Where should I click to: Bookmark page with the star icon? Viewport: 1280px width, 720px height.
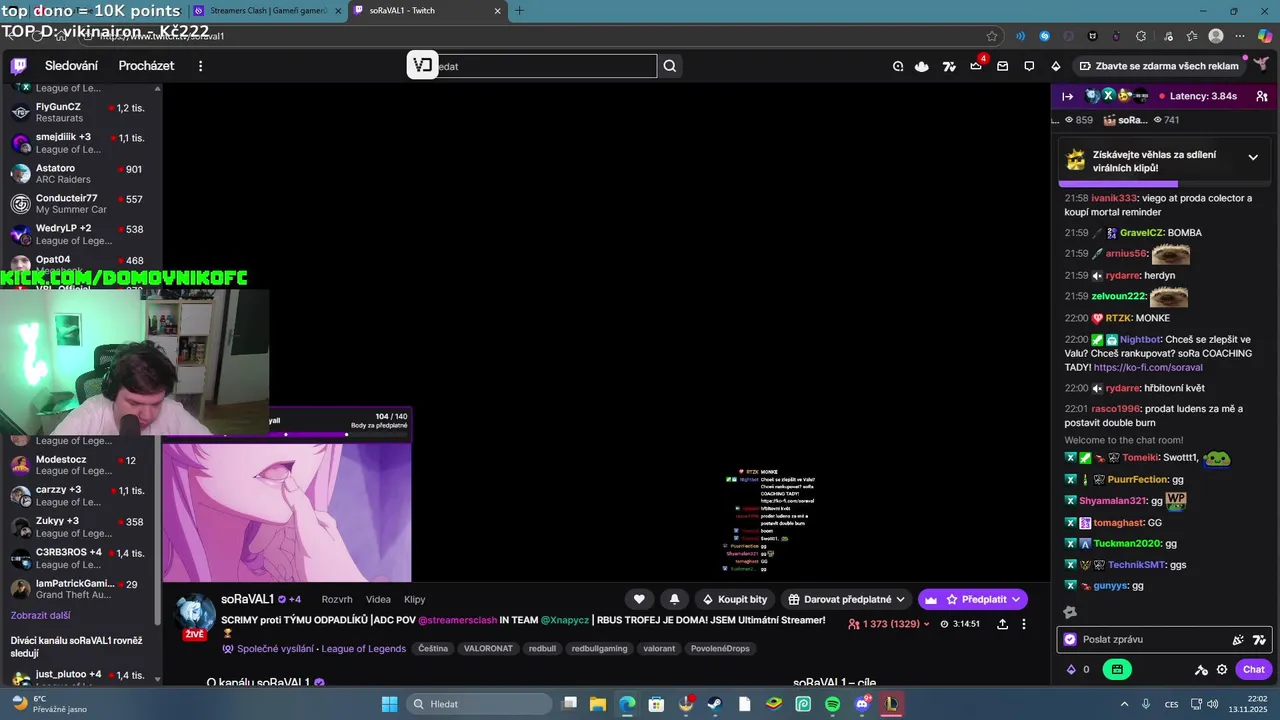click(x=992, y=36)
